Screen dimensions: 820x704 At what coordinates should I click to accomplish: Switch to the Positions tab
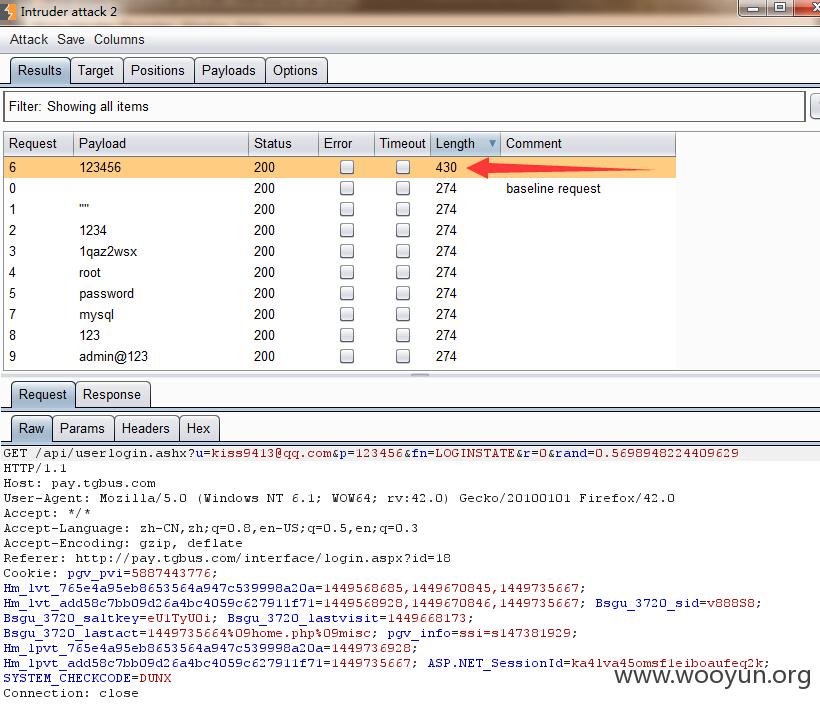point(158,71)
